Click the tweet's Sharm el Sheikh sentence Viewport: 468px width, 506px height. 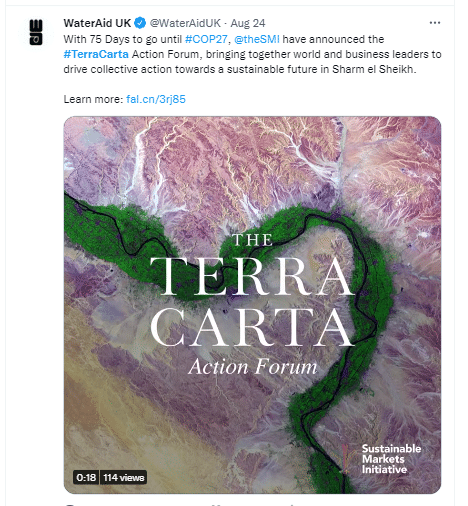click(x=240, y=69)
